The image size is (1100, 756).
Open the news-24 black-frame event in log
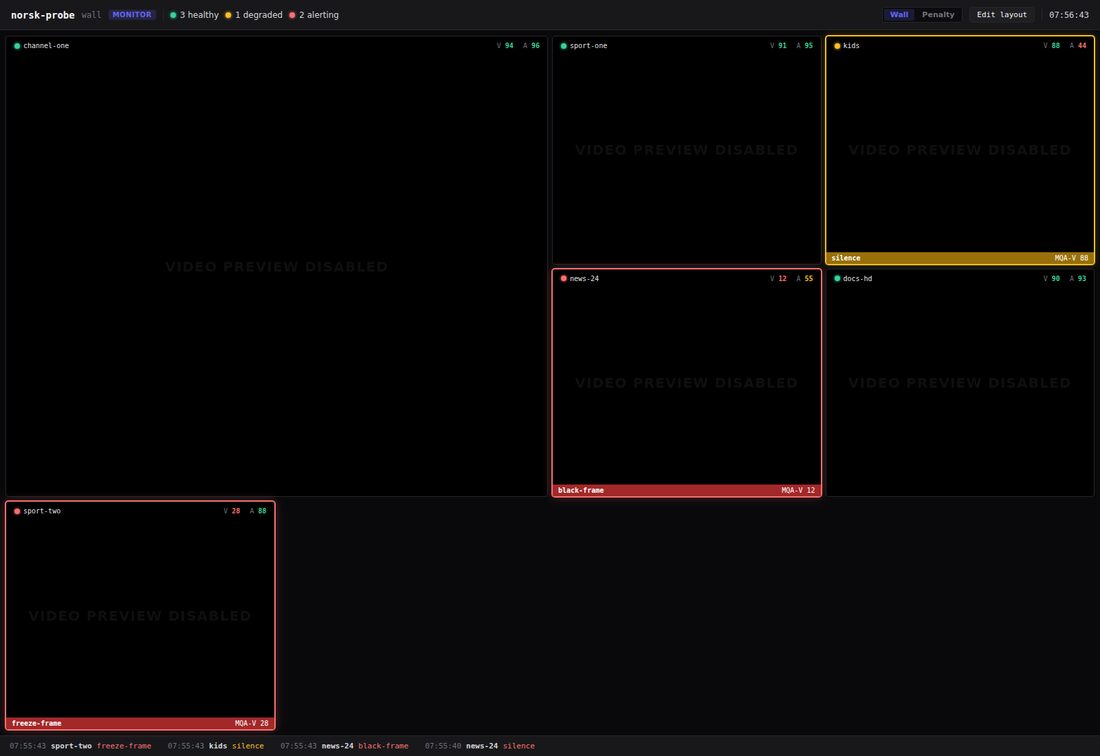click(x=344, y=746)
